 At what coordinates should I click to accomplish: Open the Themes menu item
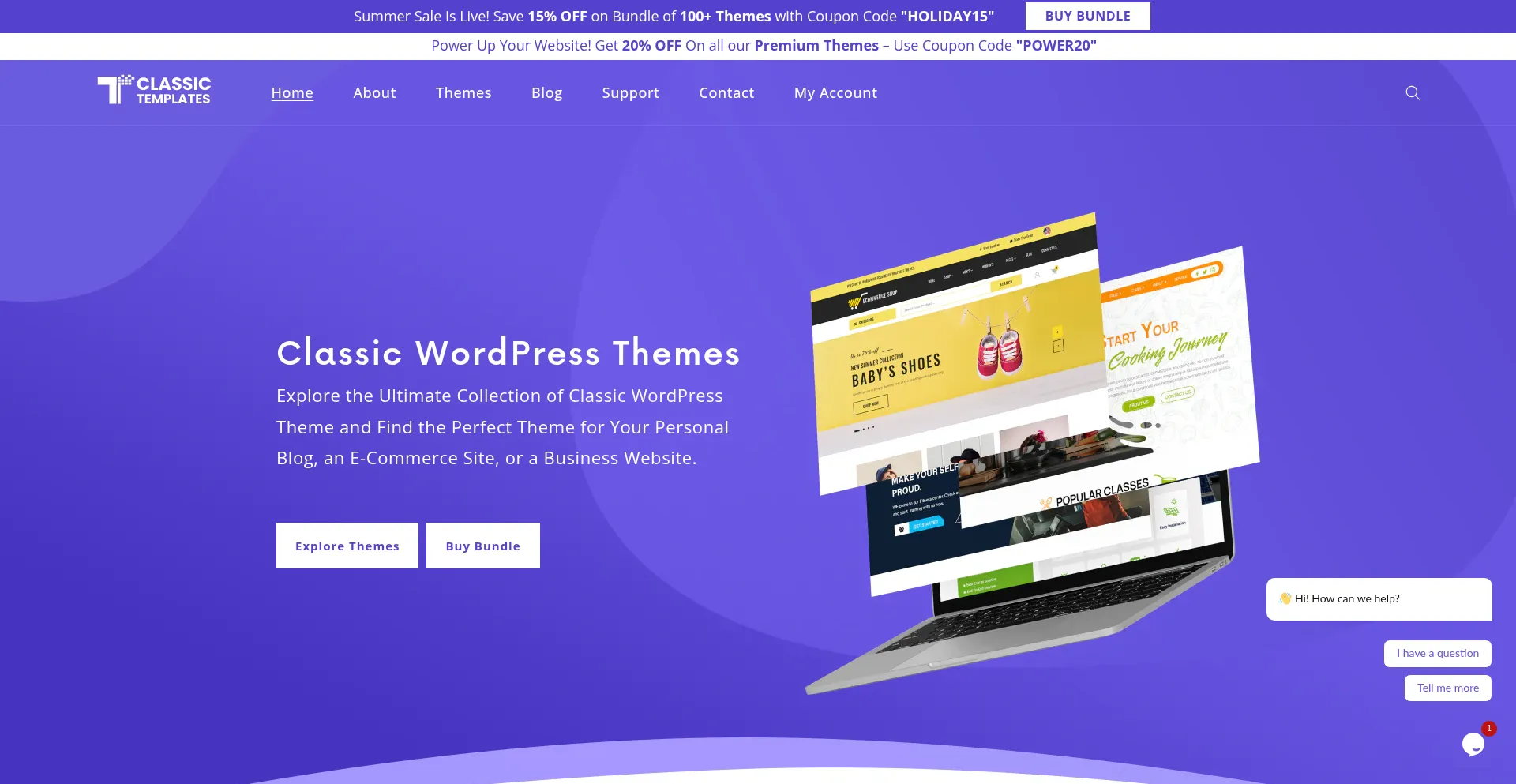tap(463, 93)
